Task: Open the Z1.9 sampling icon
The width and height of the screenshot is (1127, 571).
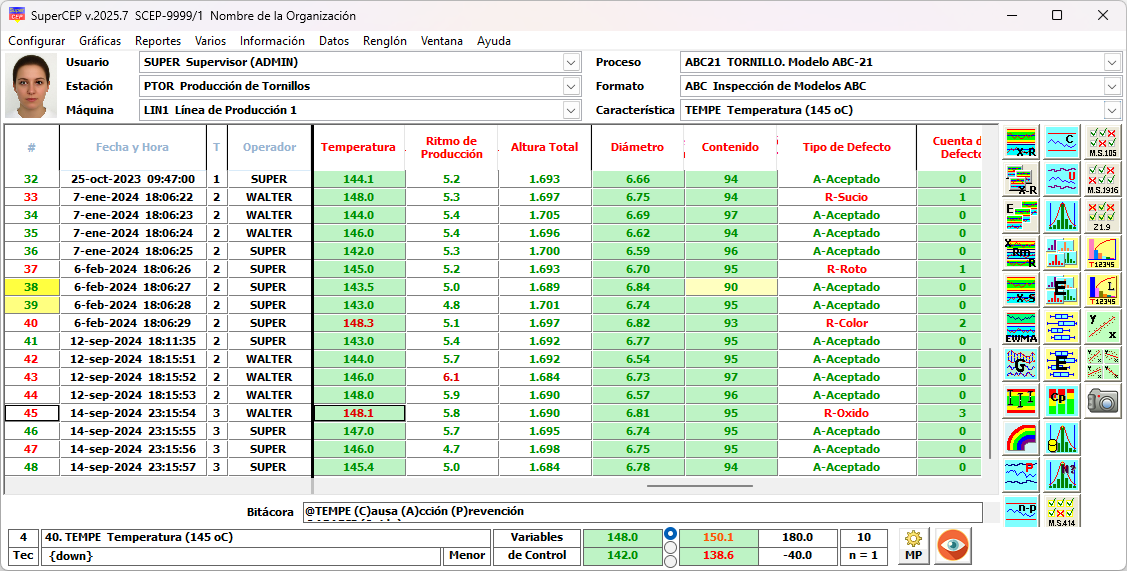Action: (1102, 216)
